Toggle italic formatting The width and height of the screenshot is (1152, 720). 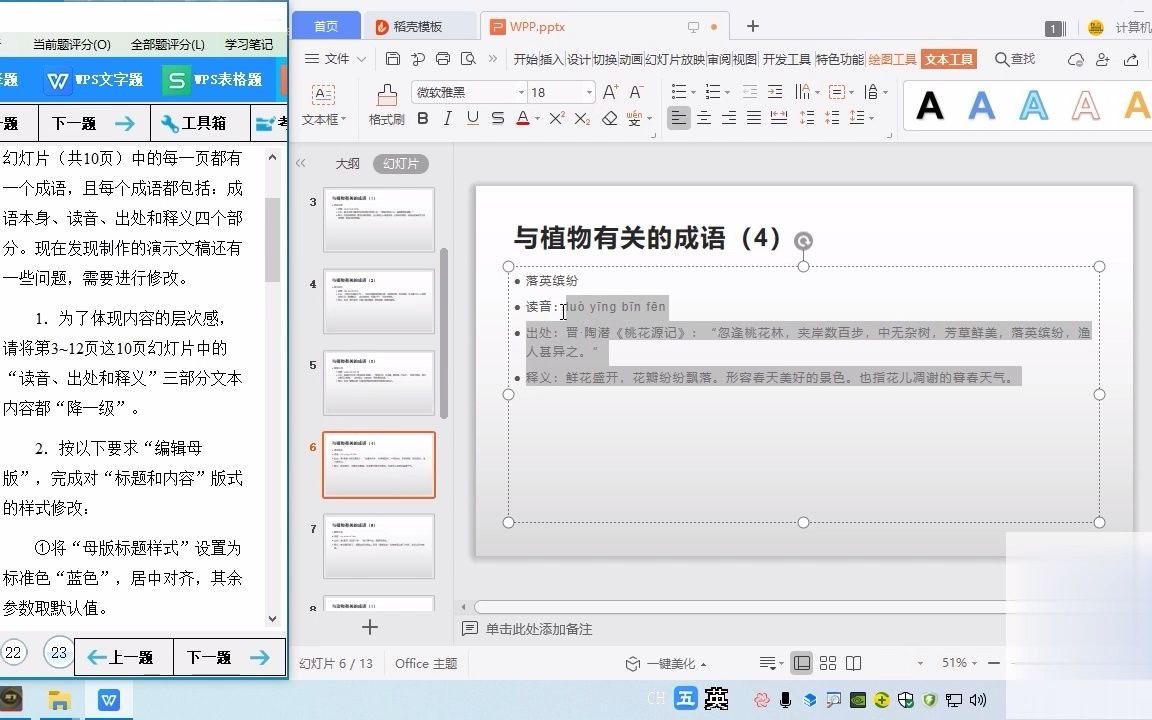pos(447,118)
